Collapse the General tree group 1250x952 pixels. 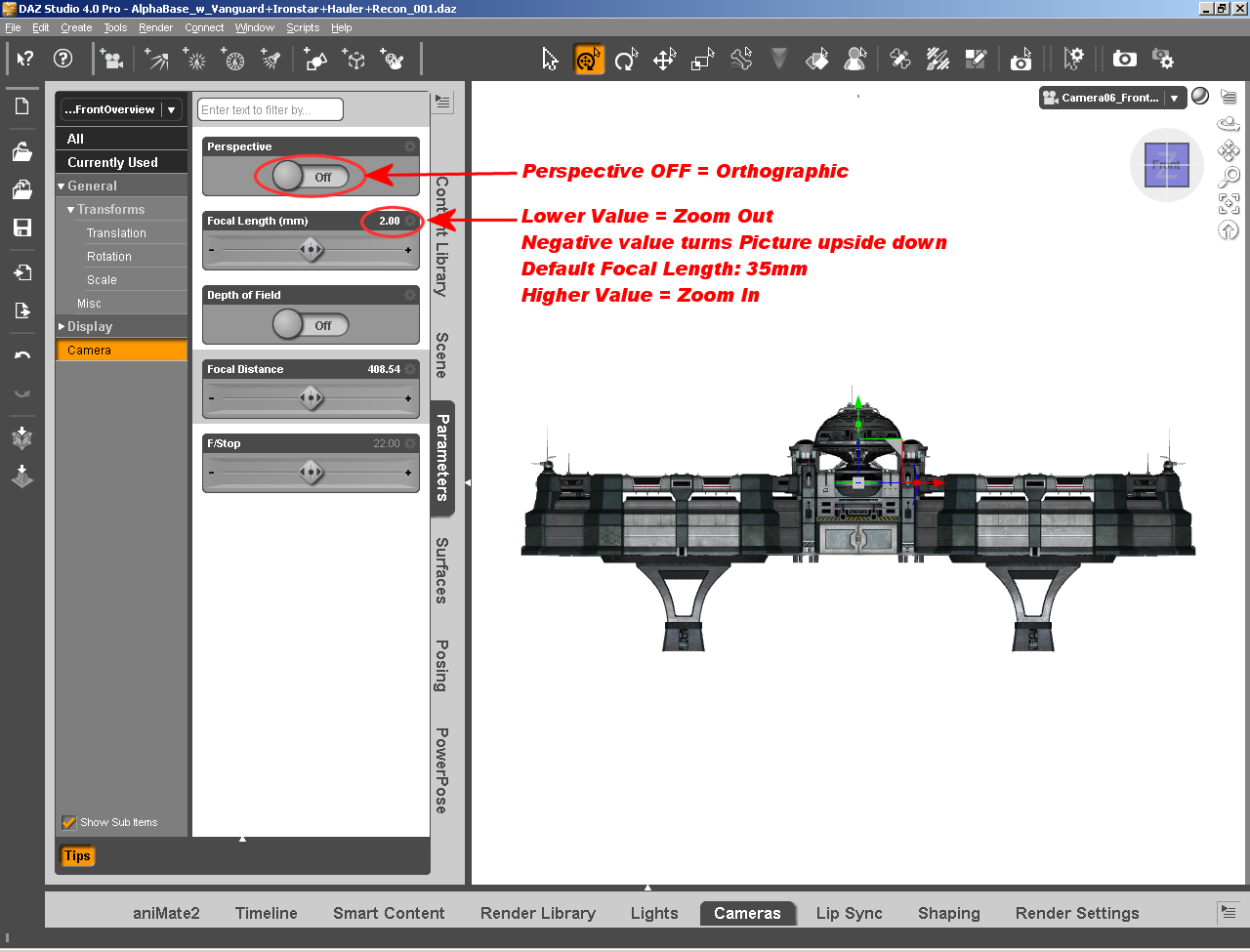[62, 186]
